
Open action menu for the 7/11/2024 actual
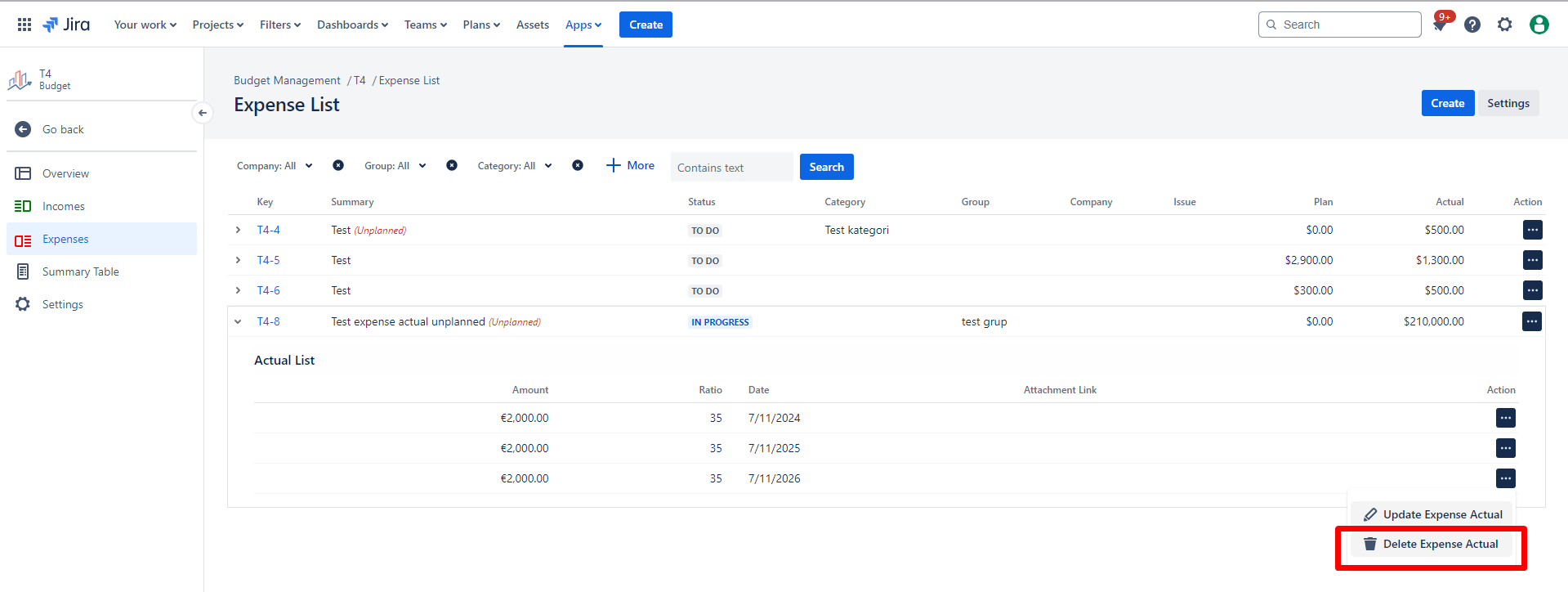[1506, 418]
